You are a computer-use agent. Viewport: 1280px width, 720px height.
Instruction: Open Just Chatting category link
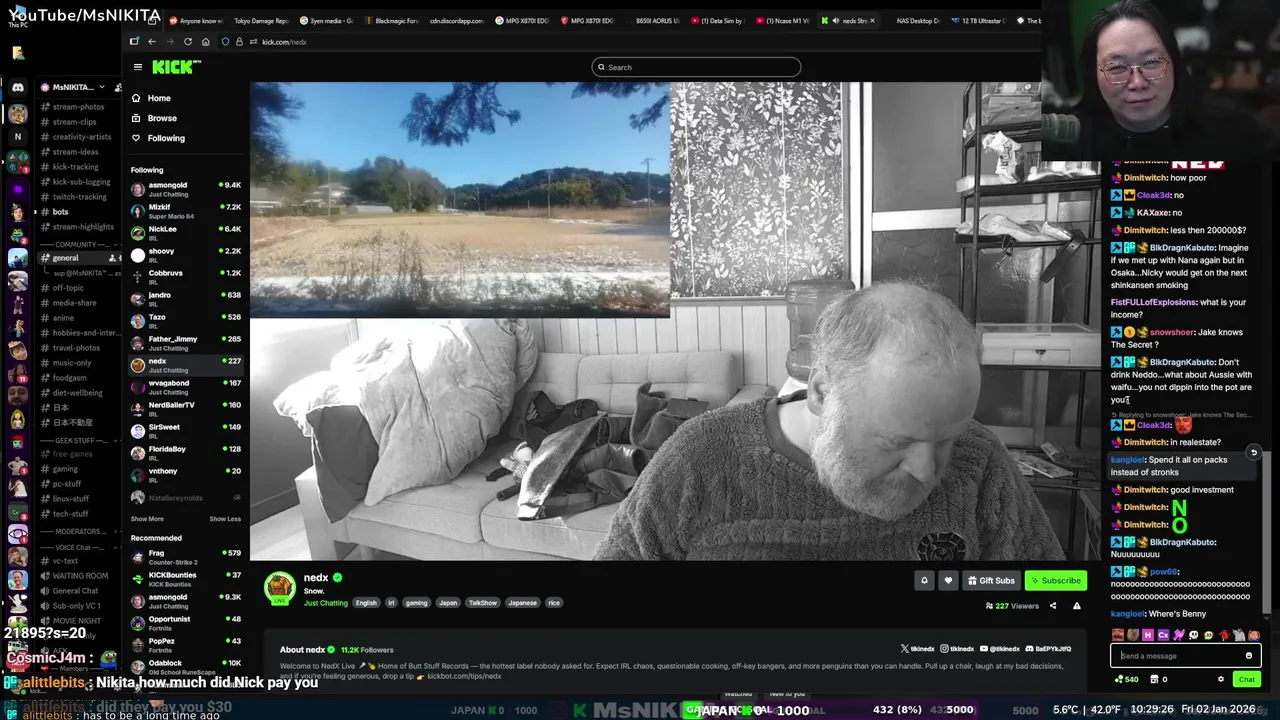click(326, 603)
